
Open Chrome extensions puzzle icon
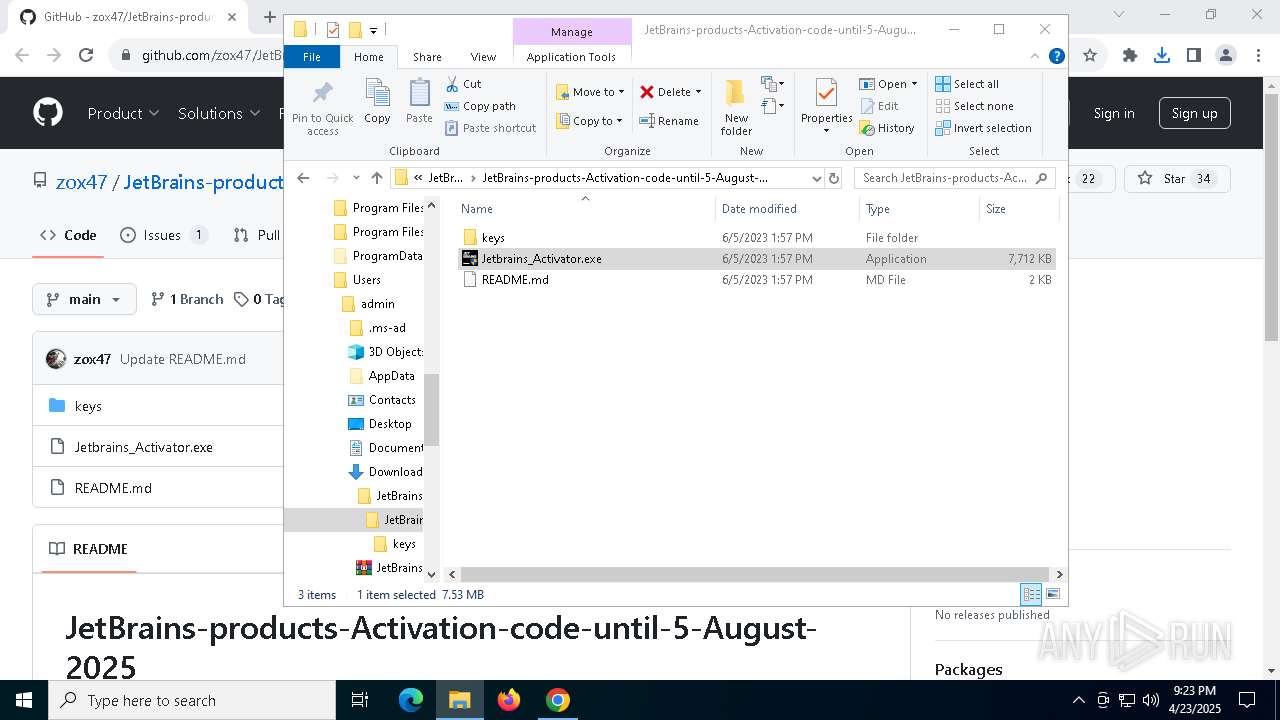click(1130, 56)
